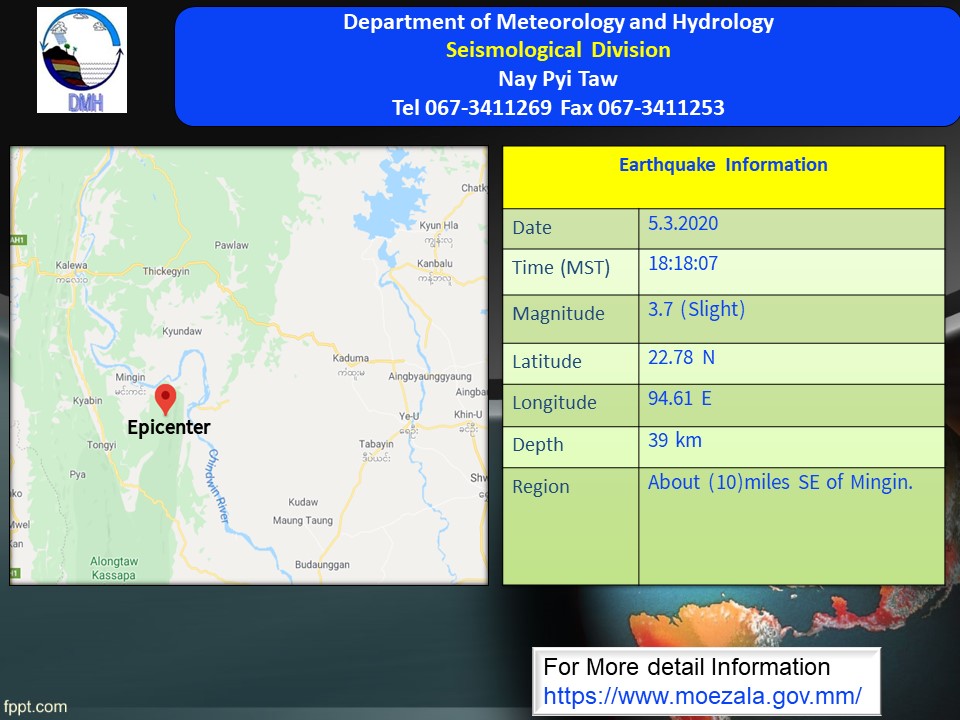Screen dimensions: 960x720
Task: Click 'For More detail Information' text
Action: (686, 667)
